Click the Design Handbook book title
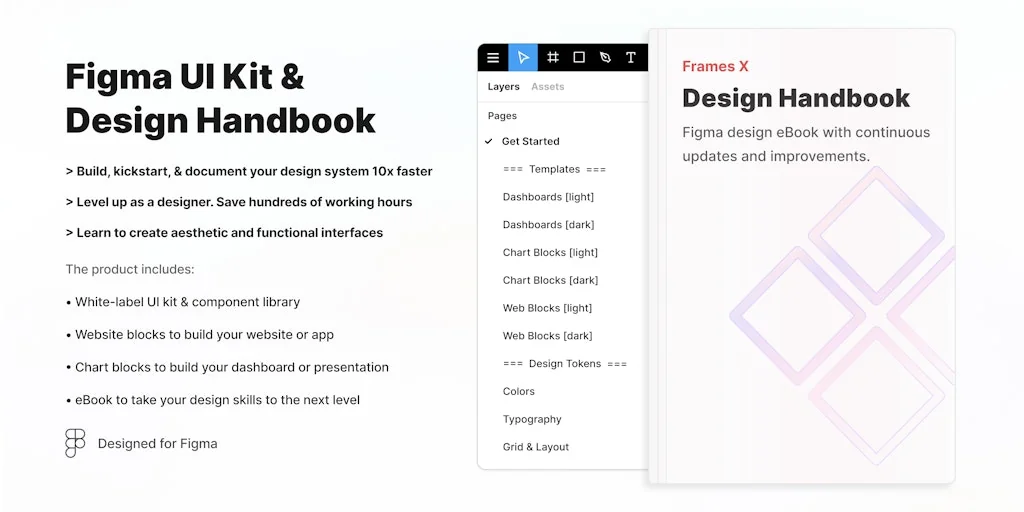Image resolution: width=1024 pixels, height=512 pixels. coord(796,98)
